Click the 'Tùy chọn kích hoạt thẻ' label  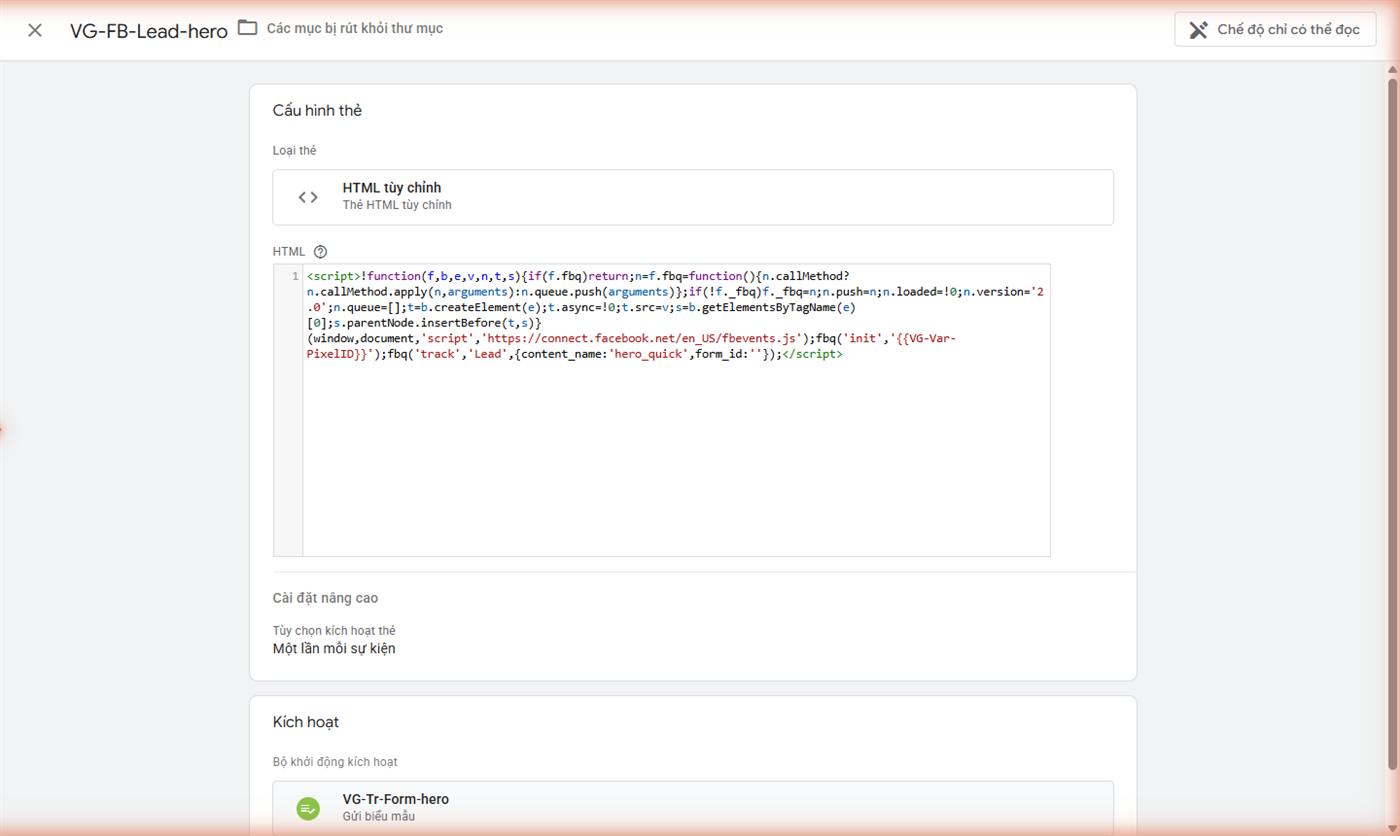click(x=334, y=631)
